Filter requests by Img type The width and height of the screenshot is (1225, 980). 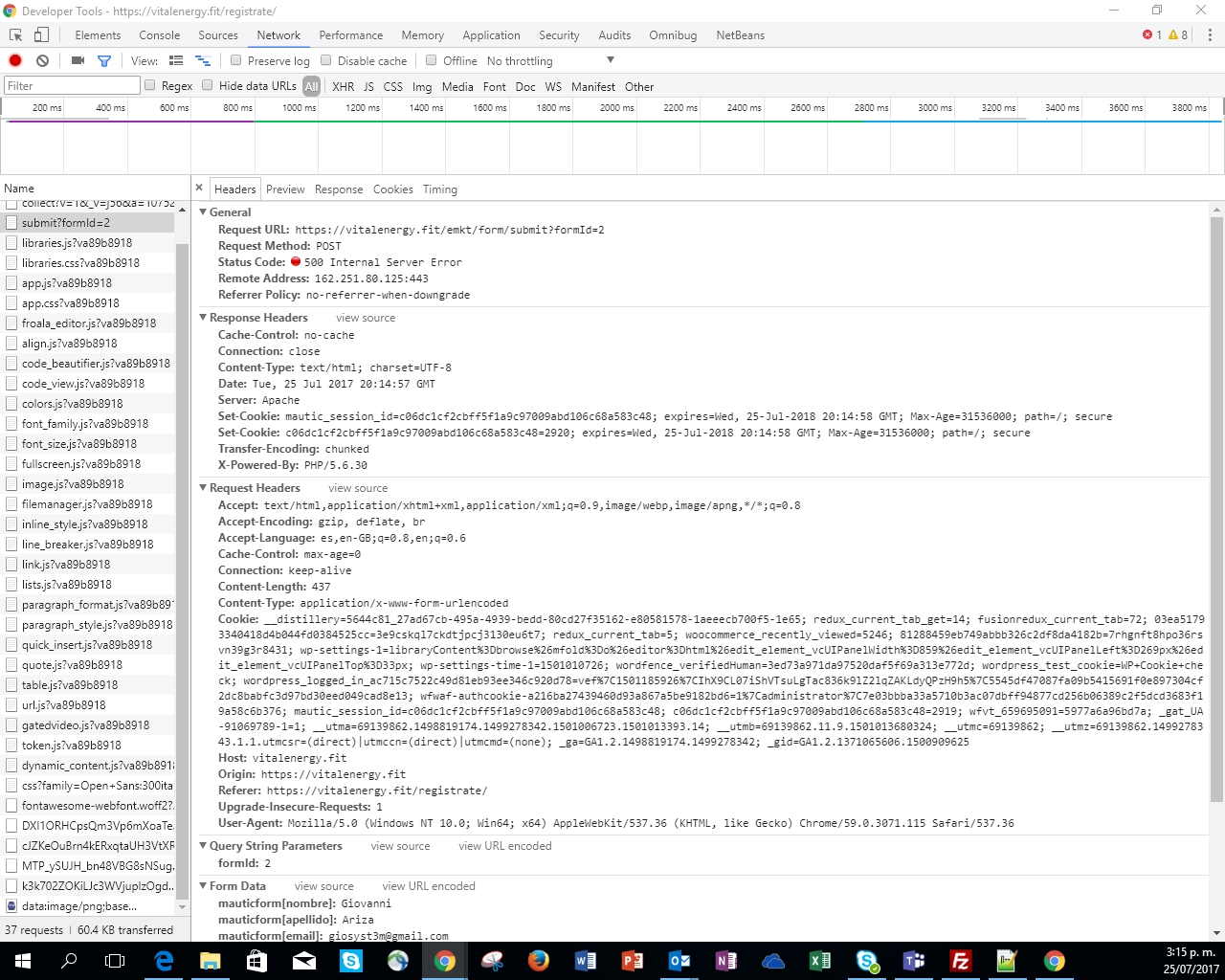coord(422,86)
